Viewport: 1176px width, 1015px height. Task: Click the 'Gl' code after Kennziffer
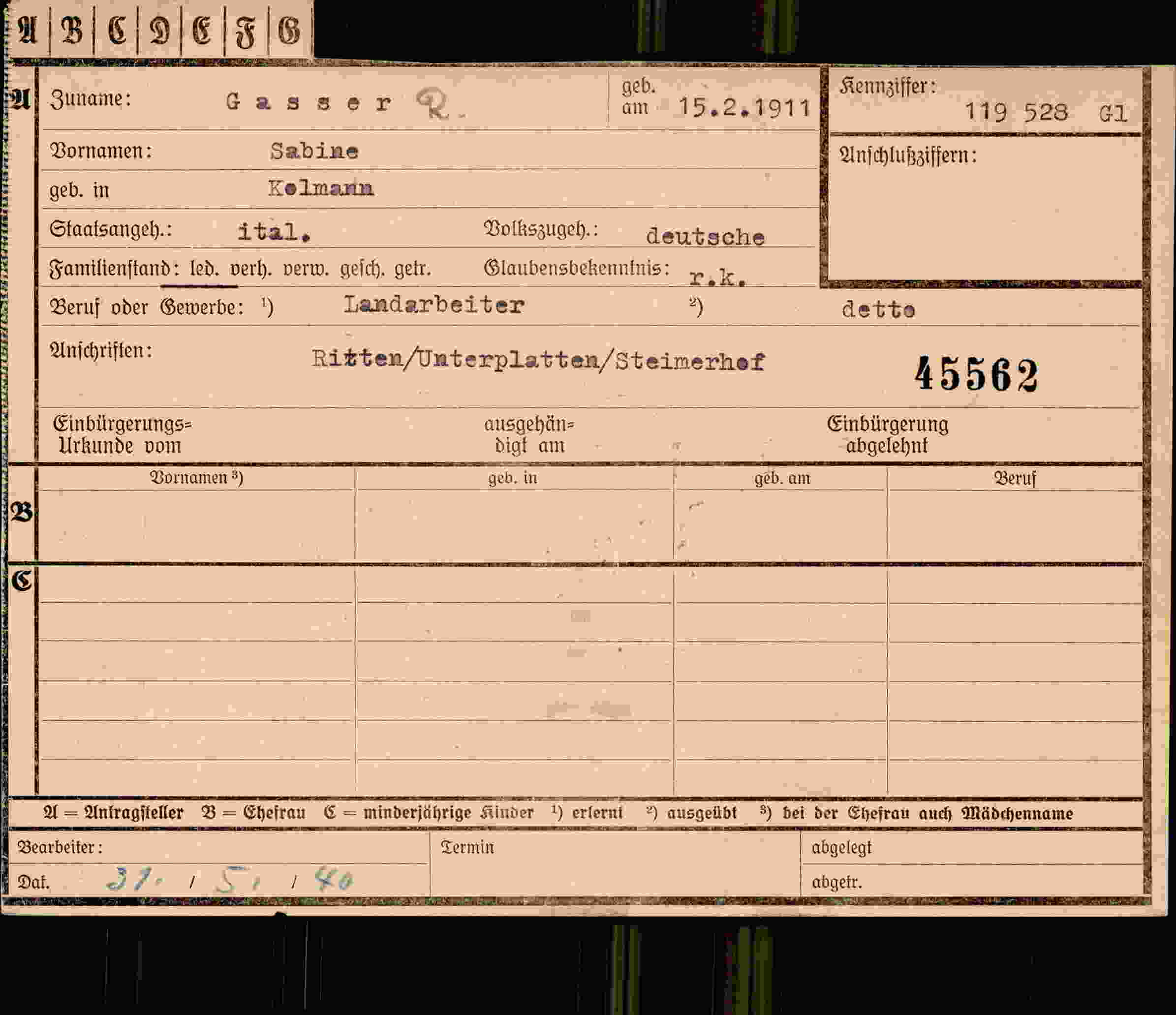point(1113,114)
